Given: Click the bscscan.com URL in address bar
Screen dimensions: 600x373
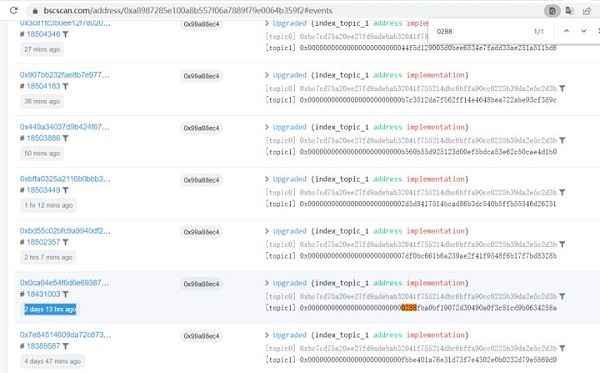Looking at the screenshot, I should [188, 10].
